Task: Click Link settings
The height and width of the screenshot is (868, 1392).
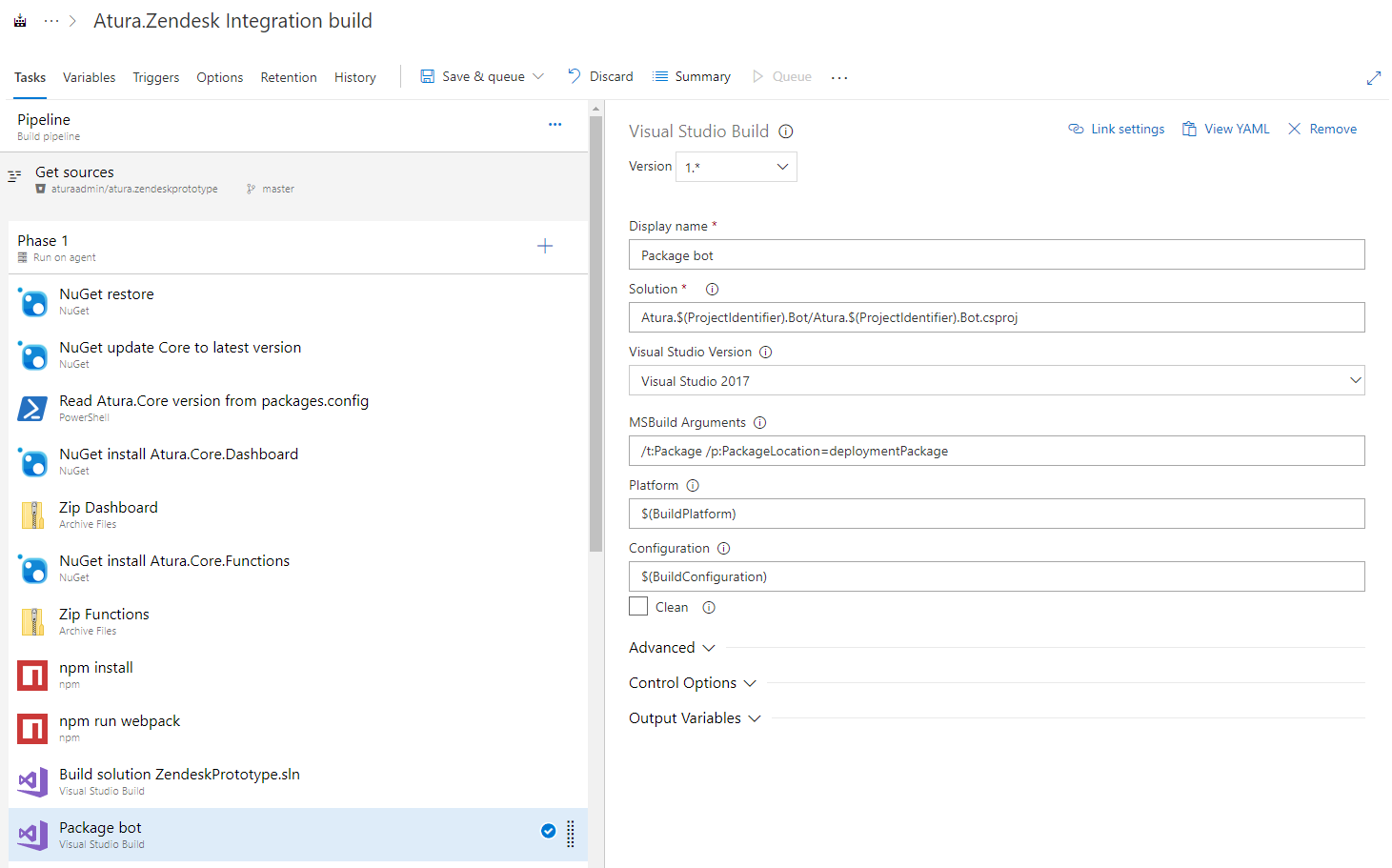Action: (x=1116, y=129)
